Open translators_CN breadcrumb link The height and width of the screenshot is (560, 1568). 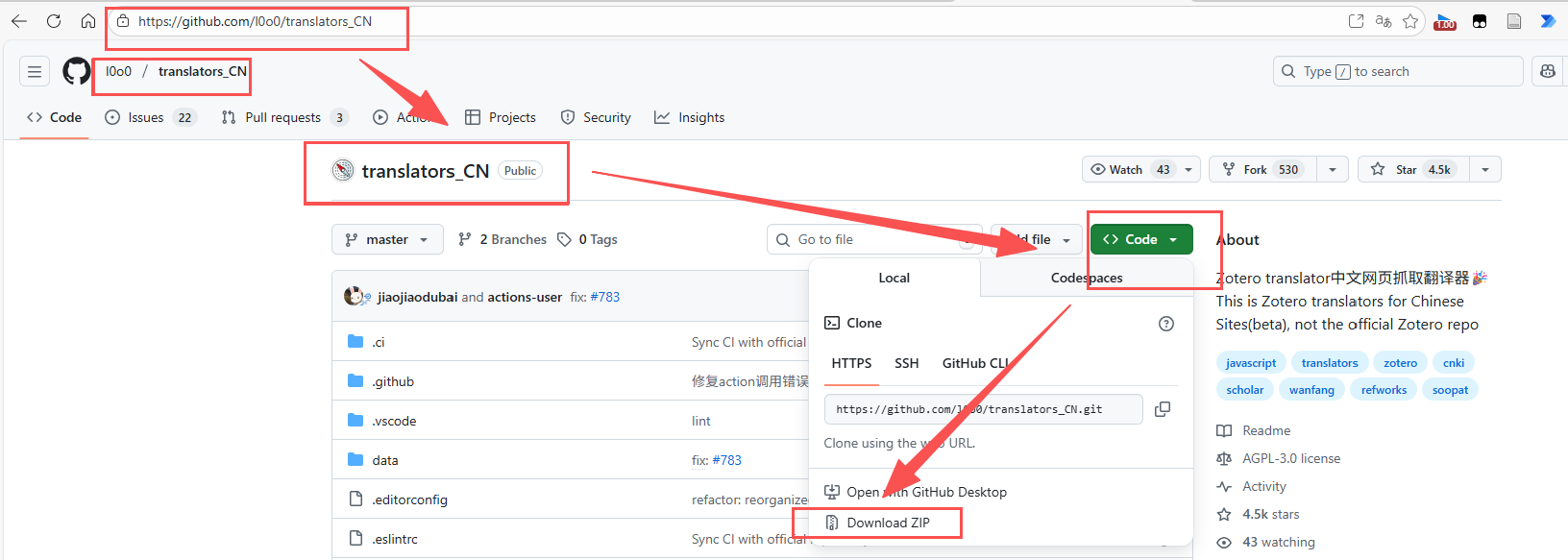[x=203, y=71]
